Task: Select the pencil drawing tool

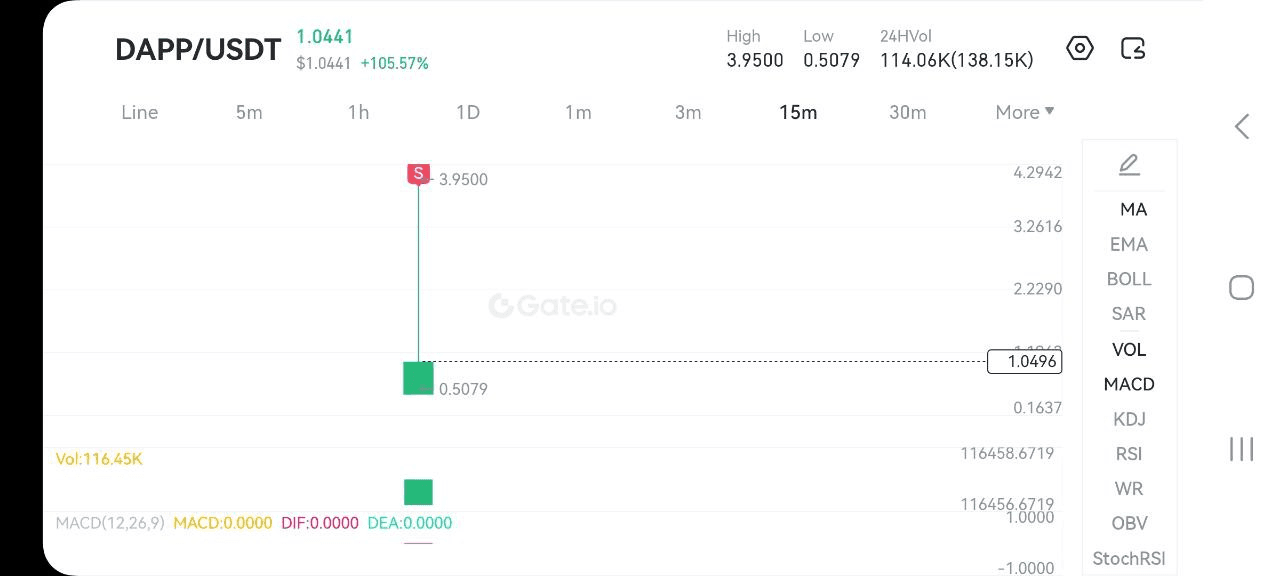Action: click(x=1129, y=165)
